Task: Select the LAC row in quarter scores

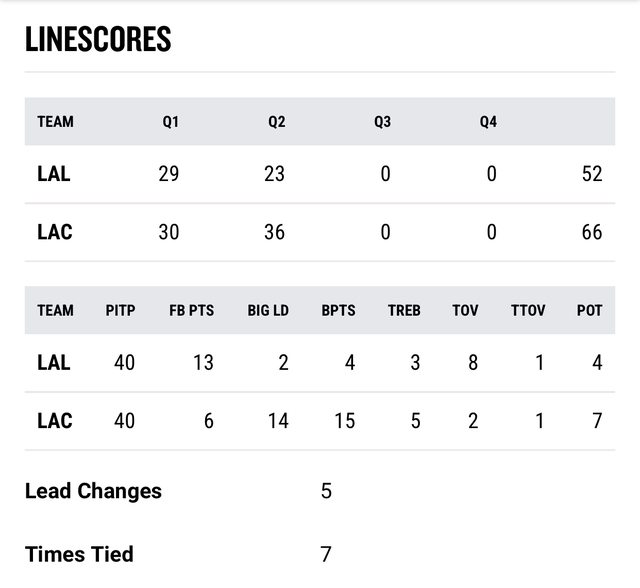Action: click(320, 232)
